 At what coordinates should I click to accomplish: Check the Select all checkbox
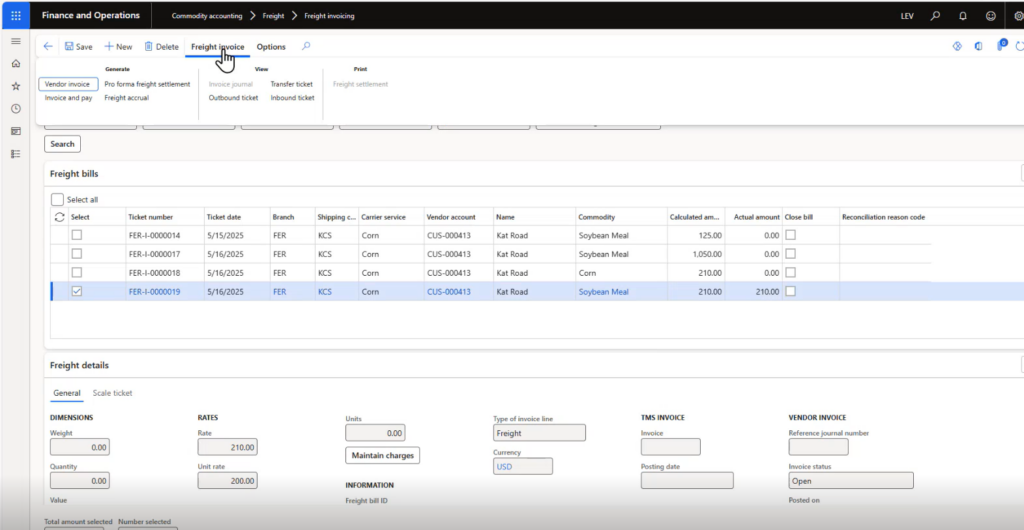pyautogui.click(x=57, y=200)
